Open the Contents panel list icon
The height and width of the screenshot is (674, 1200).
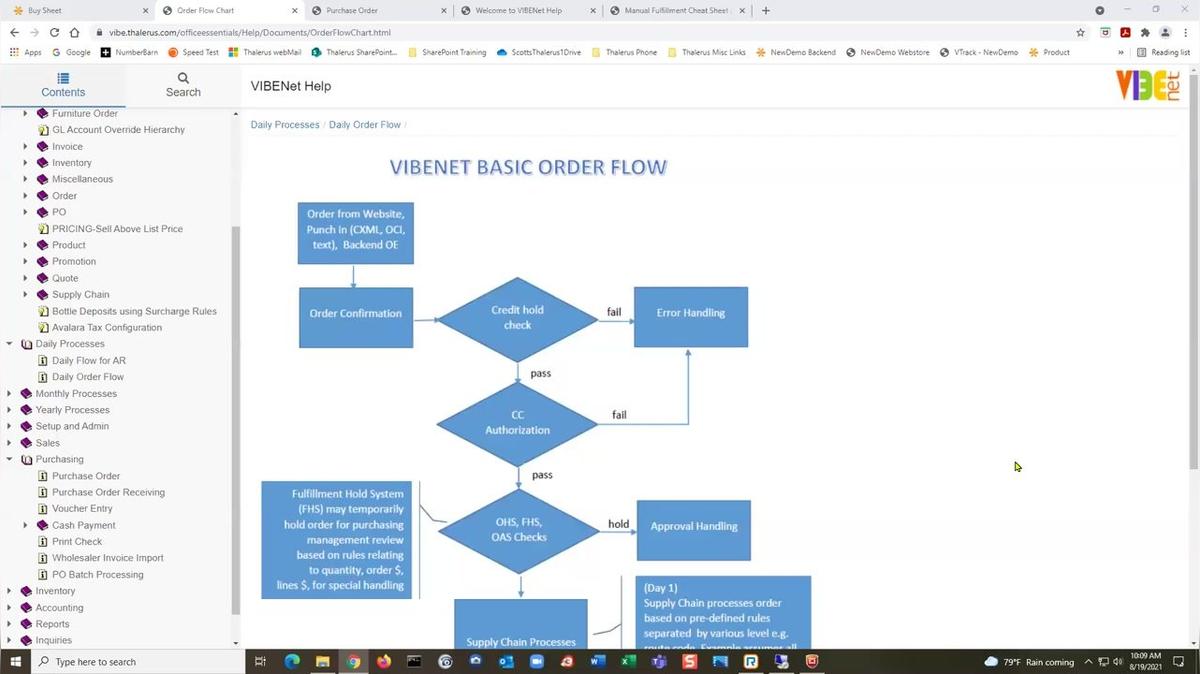63,77
